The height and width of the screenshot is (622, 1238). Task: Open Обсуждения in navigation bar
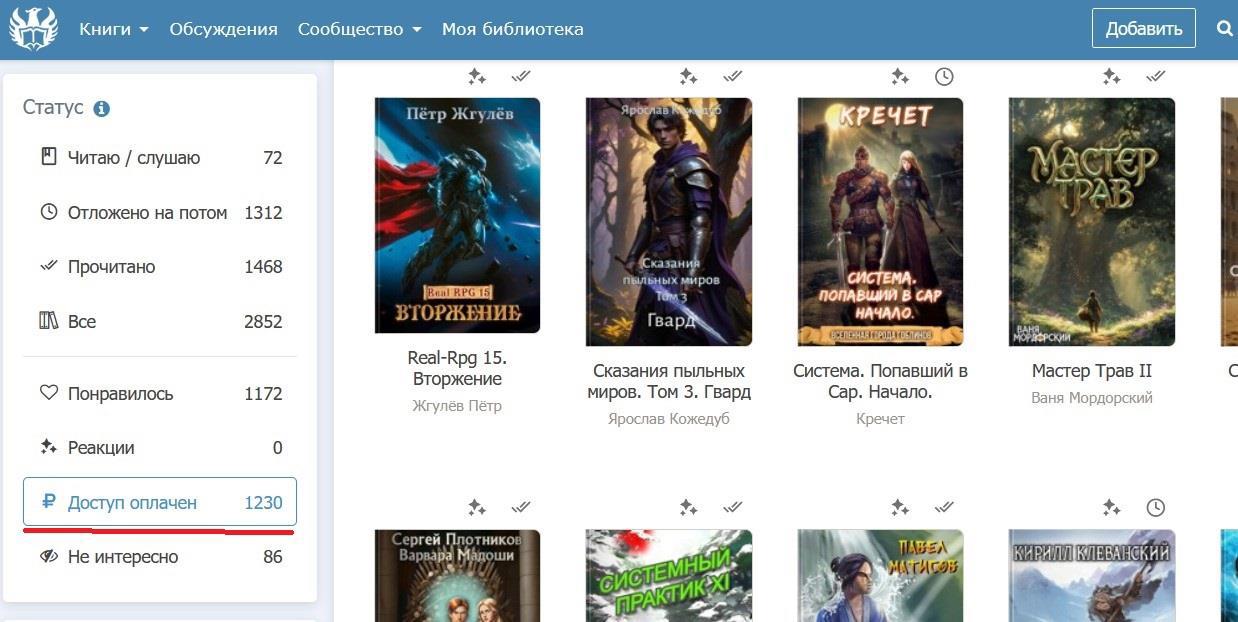click(x=224, y=29)
